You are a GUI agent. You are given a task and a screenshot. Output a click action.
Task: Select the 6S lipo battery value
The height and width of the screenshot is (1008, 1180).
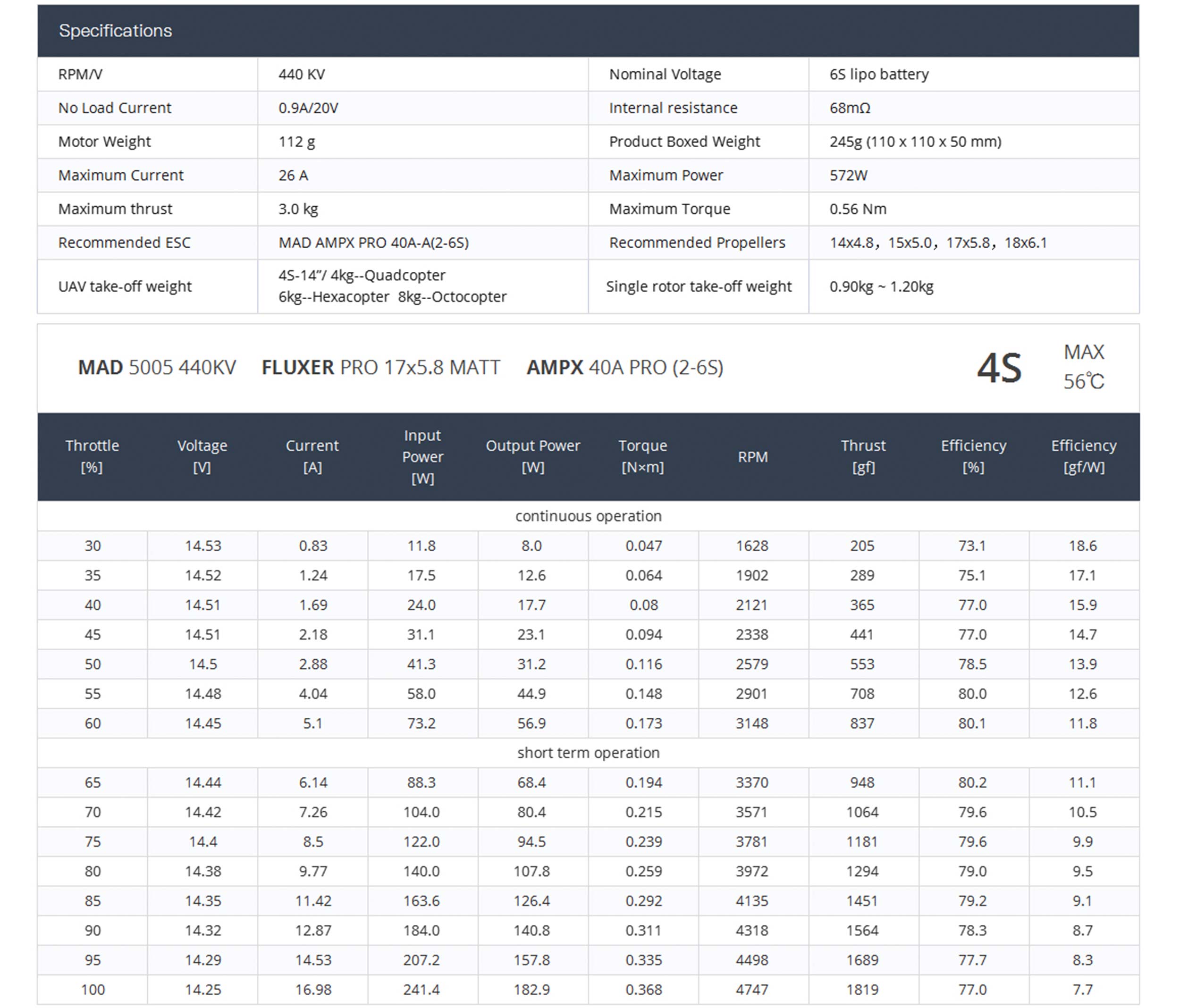coord(879,74)
